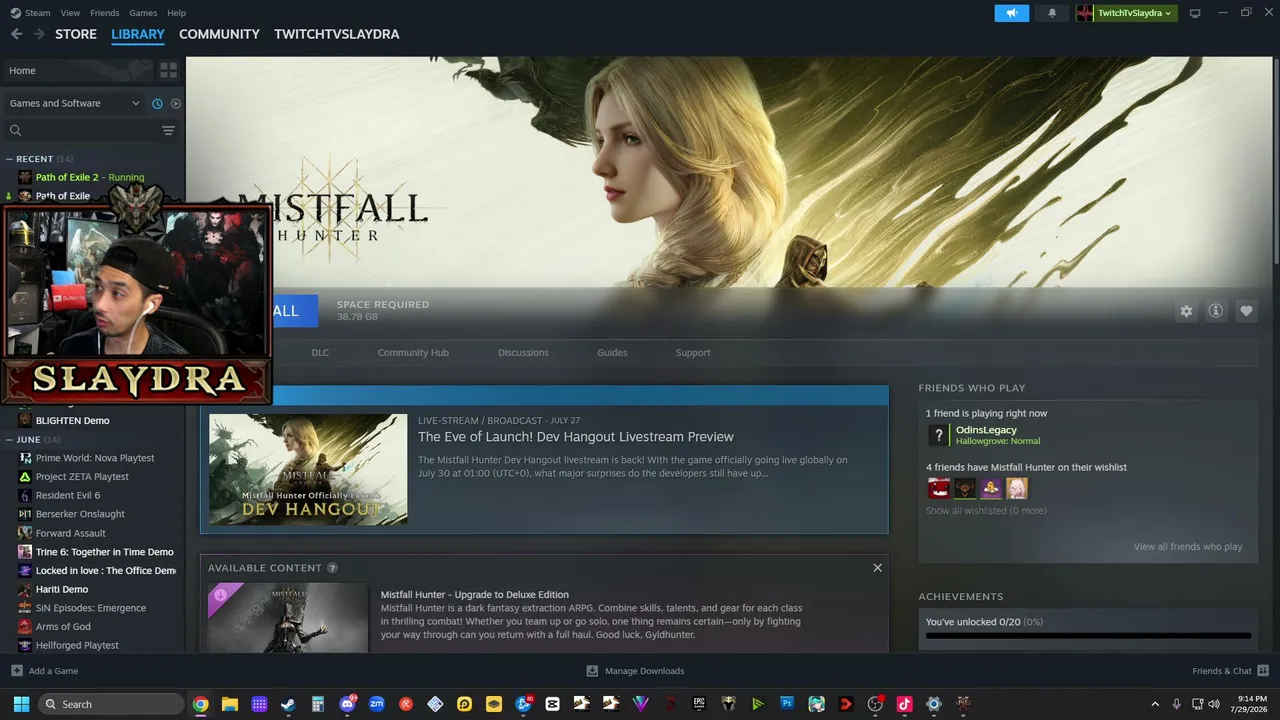This screenshot has width=1280, height=720.
Task: Go to the STORE tab
Action: point(76,34)
